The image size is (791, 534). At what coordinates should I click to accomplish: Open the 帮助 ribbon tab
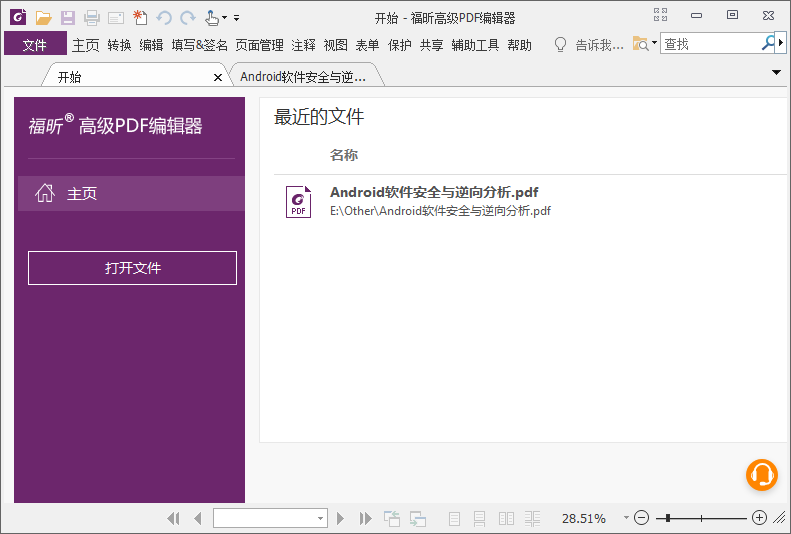[520, 45]
